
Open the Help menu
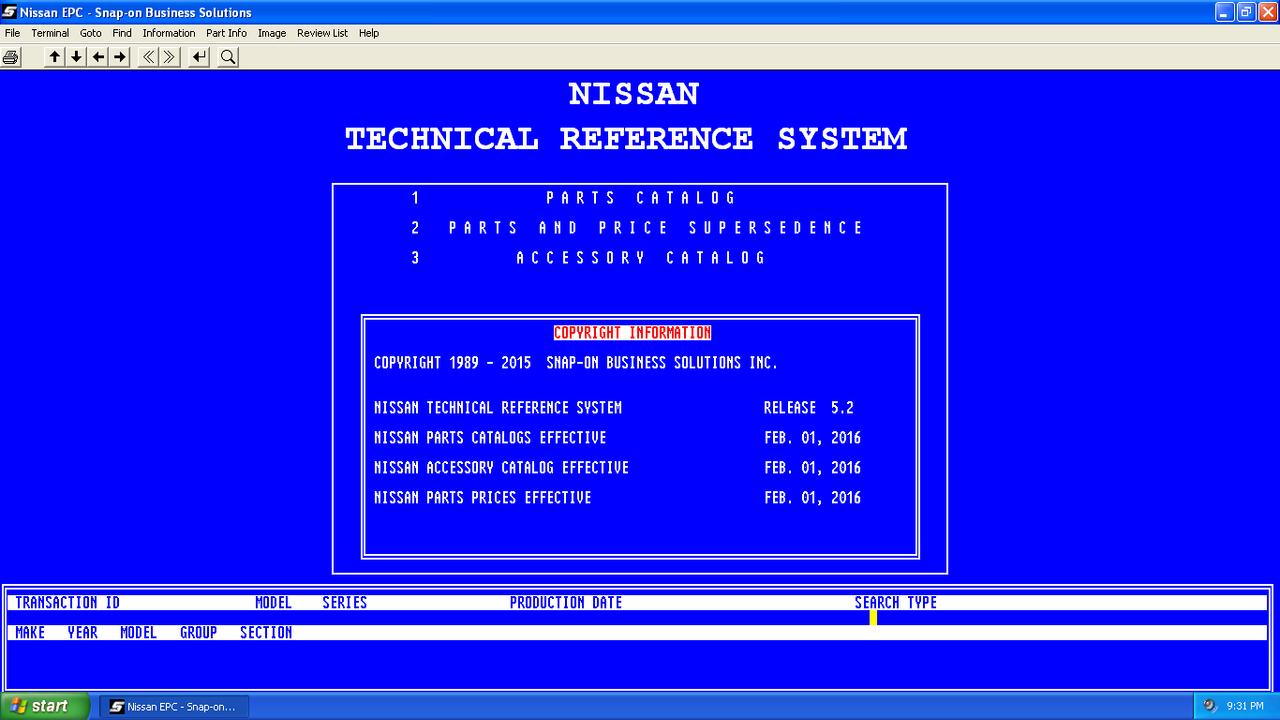[369, 33]
